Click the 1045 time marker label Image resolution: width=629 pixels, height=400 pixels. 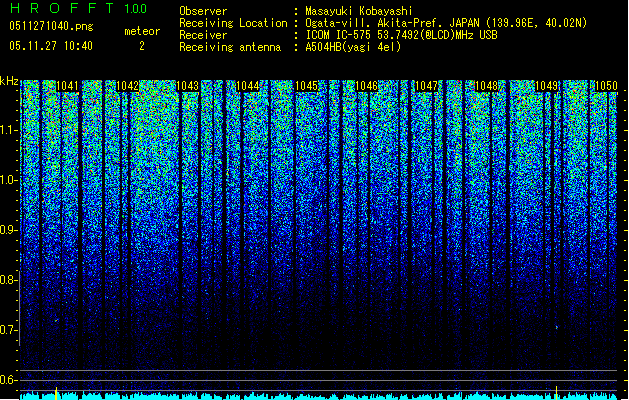pyautogui.click(x=307, y=86)
